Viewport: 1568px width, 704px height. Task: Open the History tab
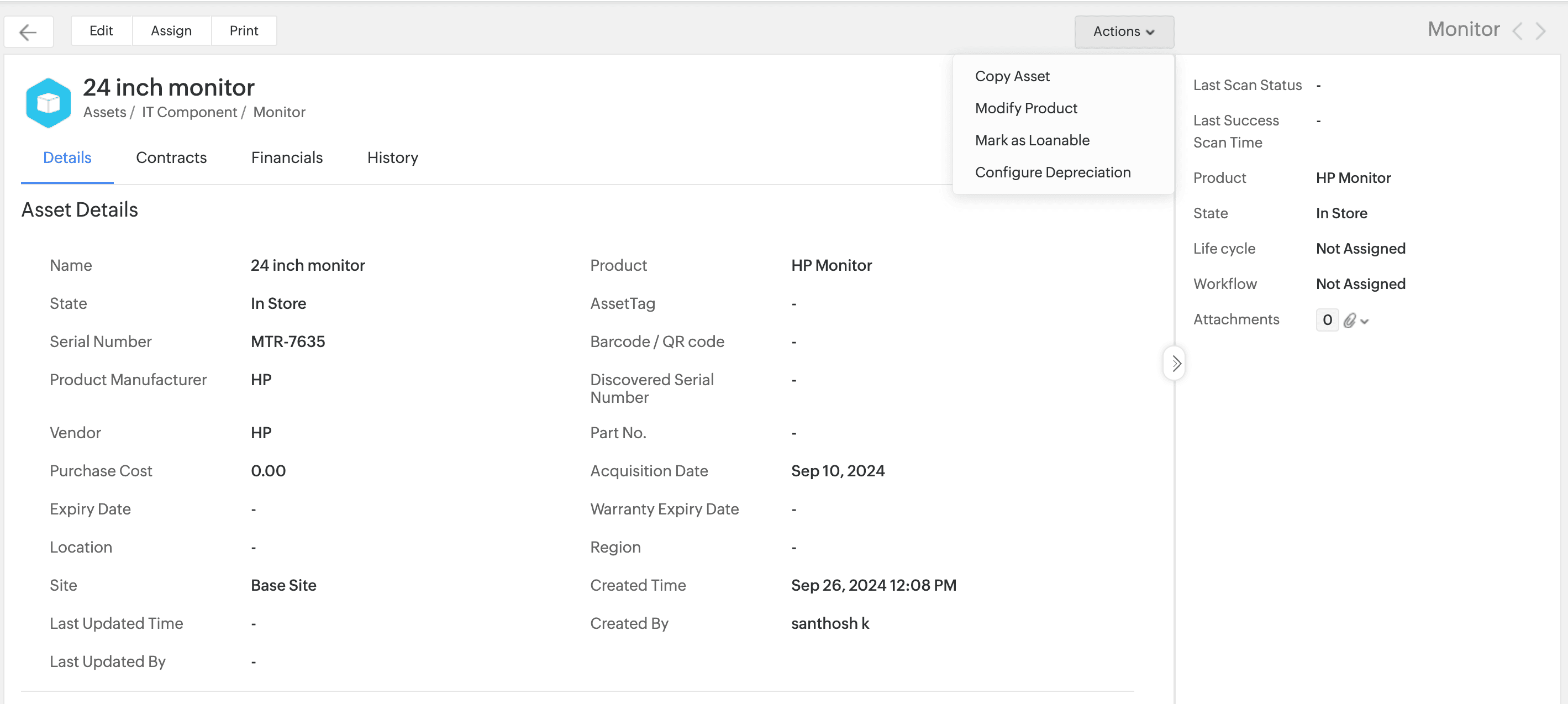point(393,157)
